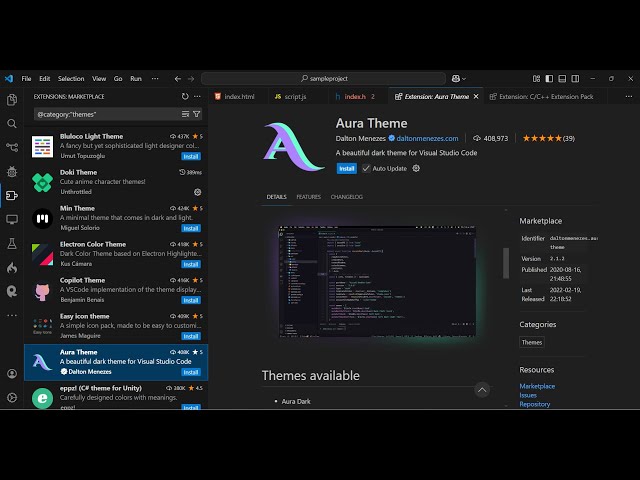Install the Aura Theme extension
Screen dimensions: 640x480
[346, 168]
